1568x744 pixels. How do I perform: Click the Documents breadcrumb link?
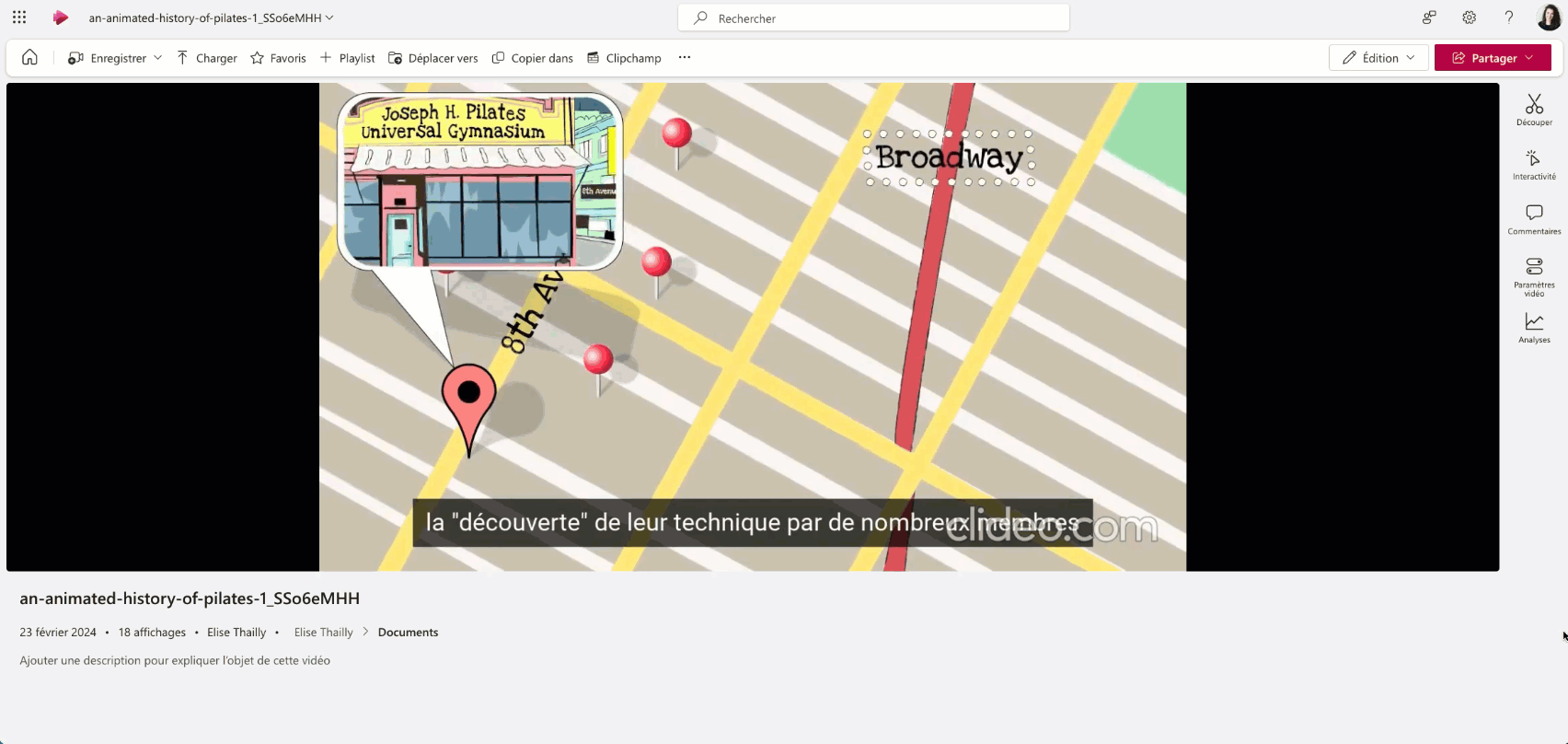click(408, 633)
